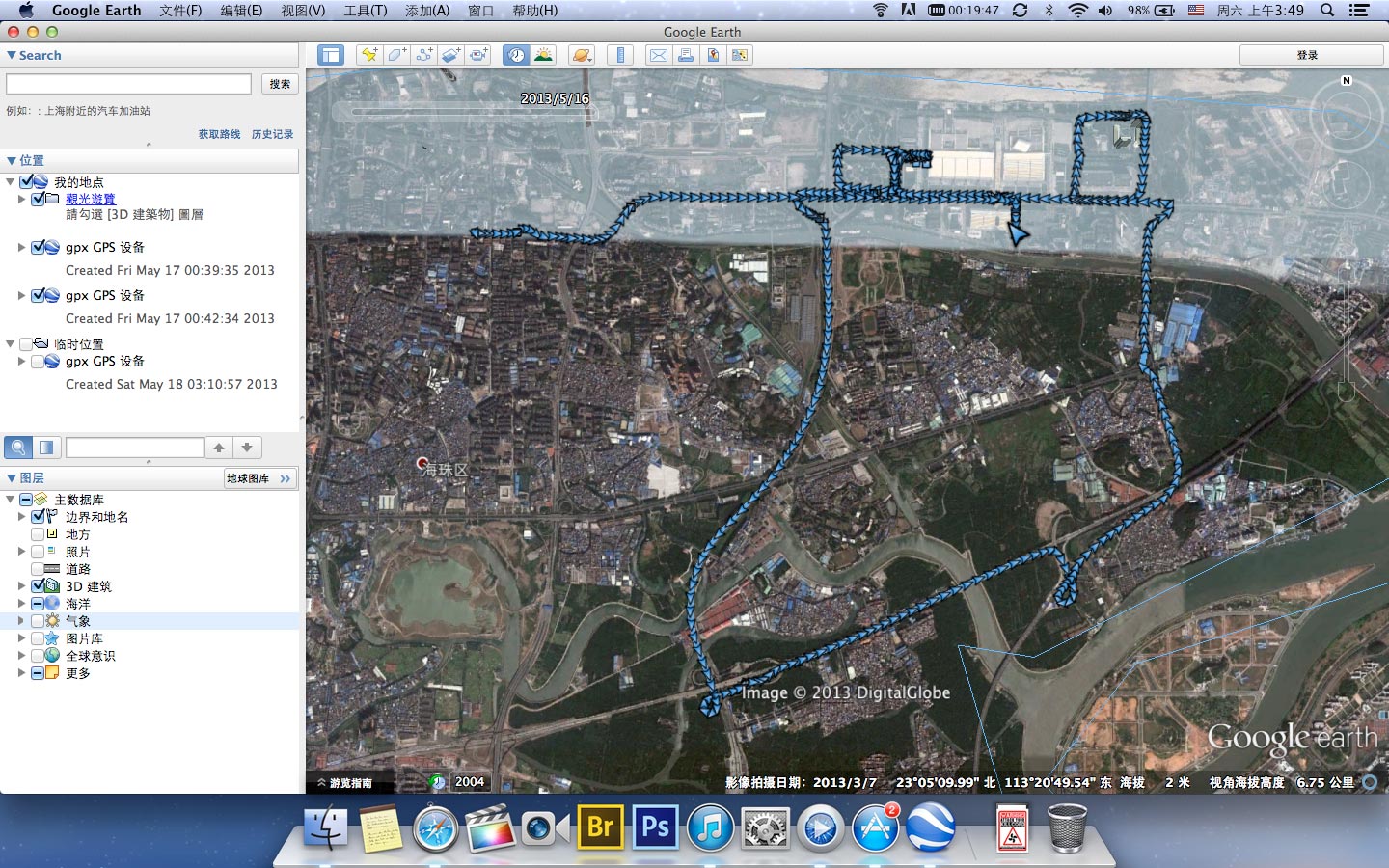Collapse the 临时位置 tree node
The image size is (1389, 868).
(x=10, y=344)
